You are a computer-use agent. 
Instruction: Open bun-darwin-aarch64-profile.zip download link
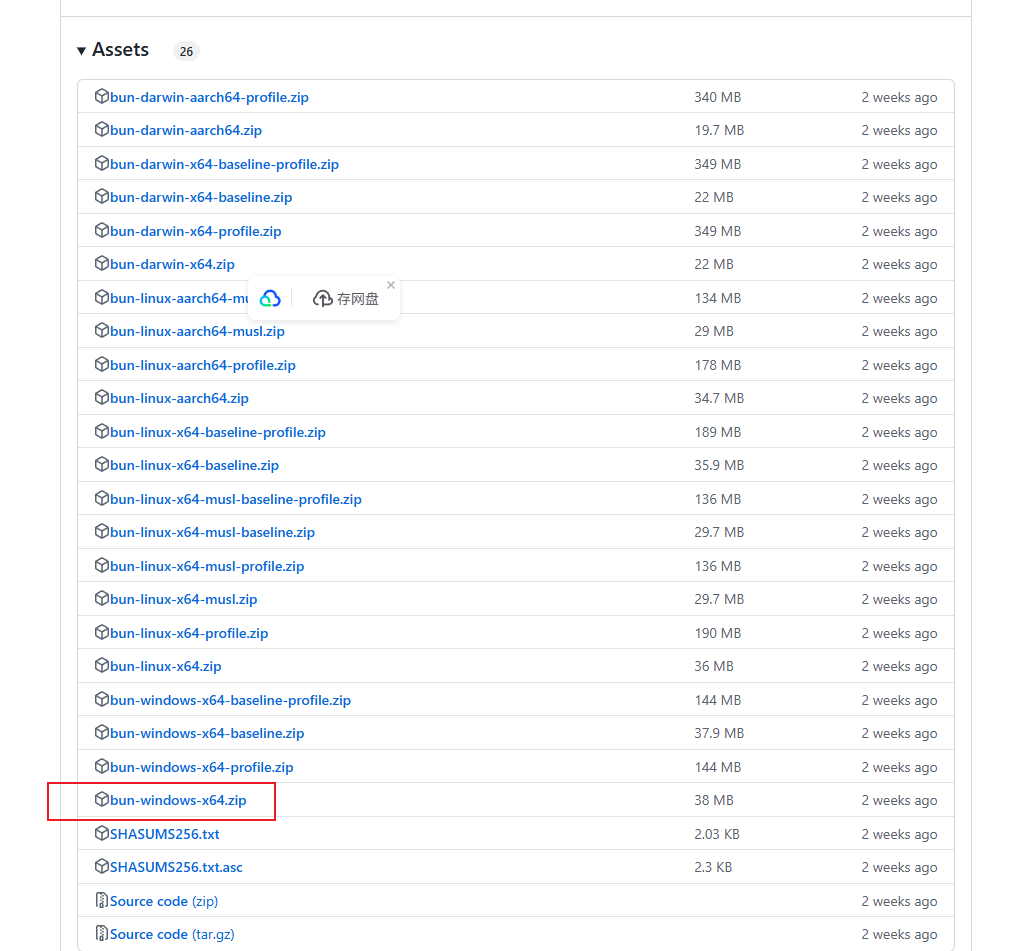(x=209, y=97)
